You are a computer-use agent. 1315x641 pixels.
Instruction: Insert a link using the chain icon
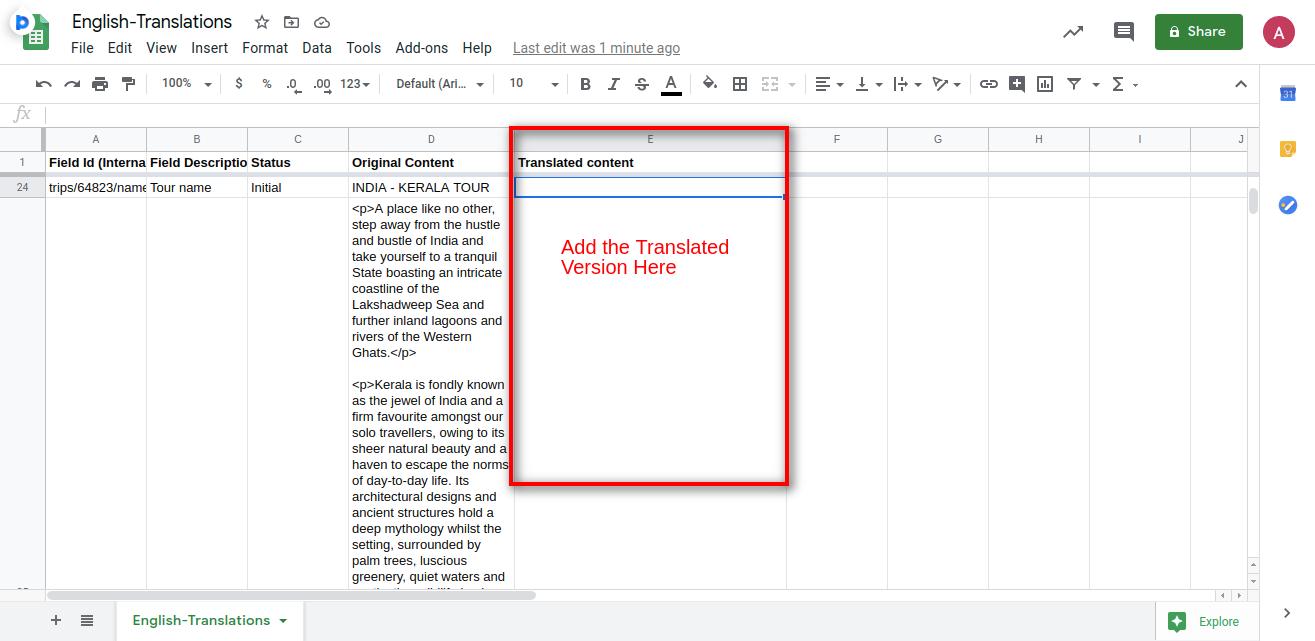(x=988, y=84)
